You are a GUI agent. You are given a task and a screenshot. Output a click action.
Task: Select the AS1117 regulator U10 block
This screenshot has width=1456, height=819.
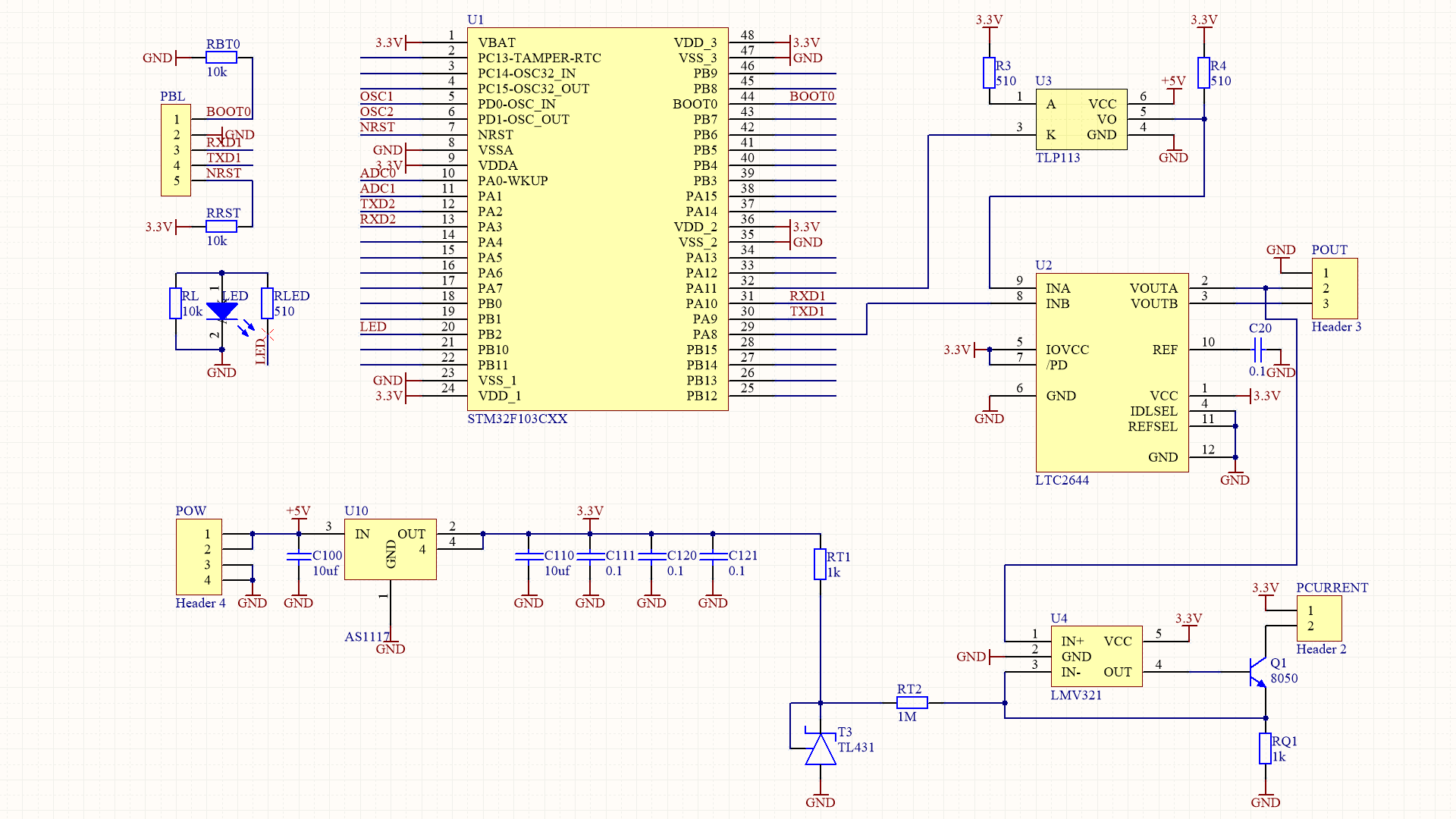tap(390, 550)
